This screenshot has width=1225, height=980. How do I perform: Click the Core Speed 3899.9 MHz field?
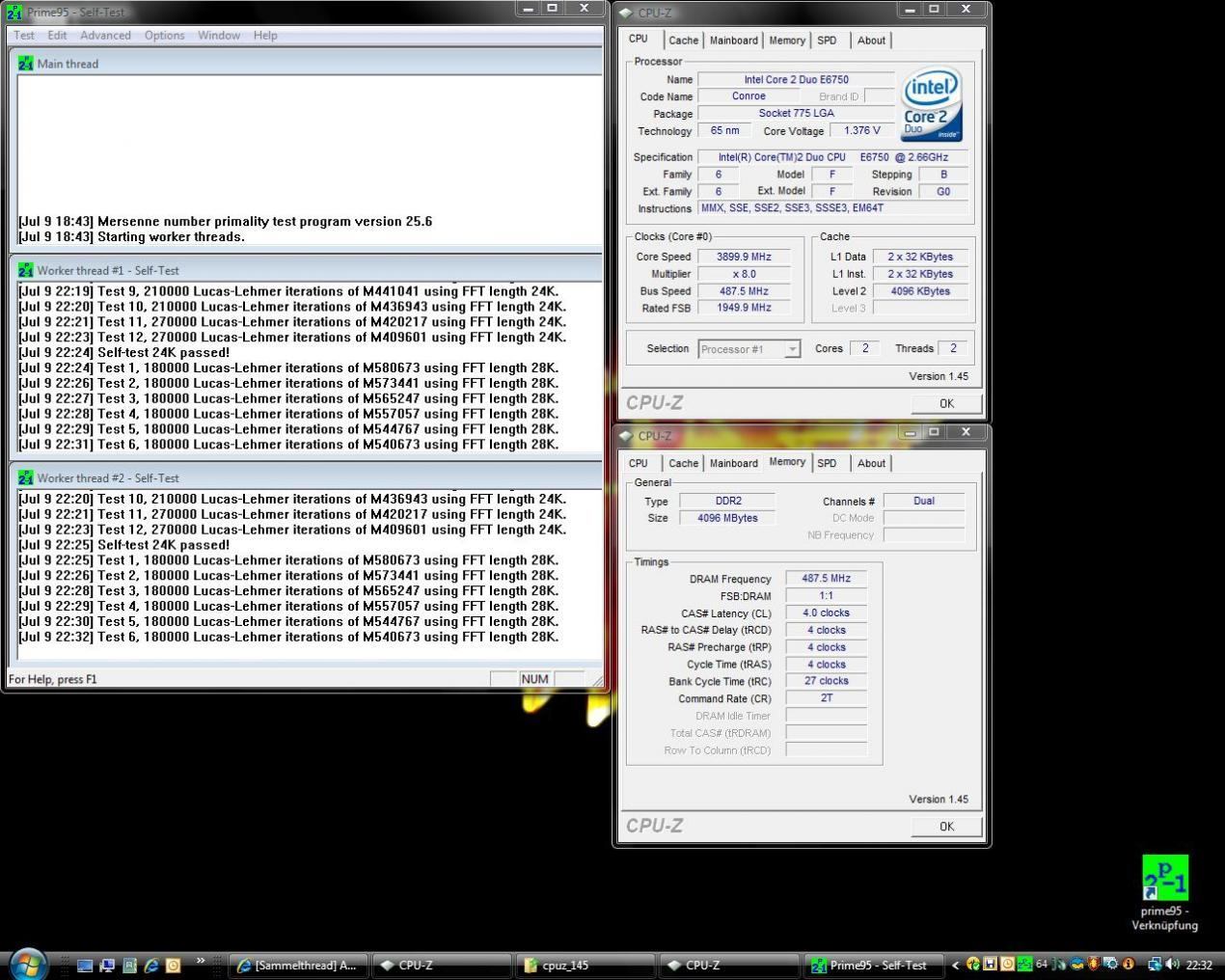744,257
